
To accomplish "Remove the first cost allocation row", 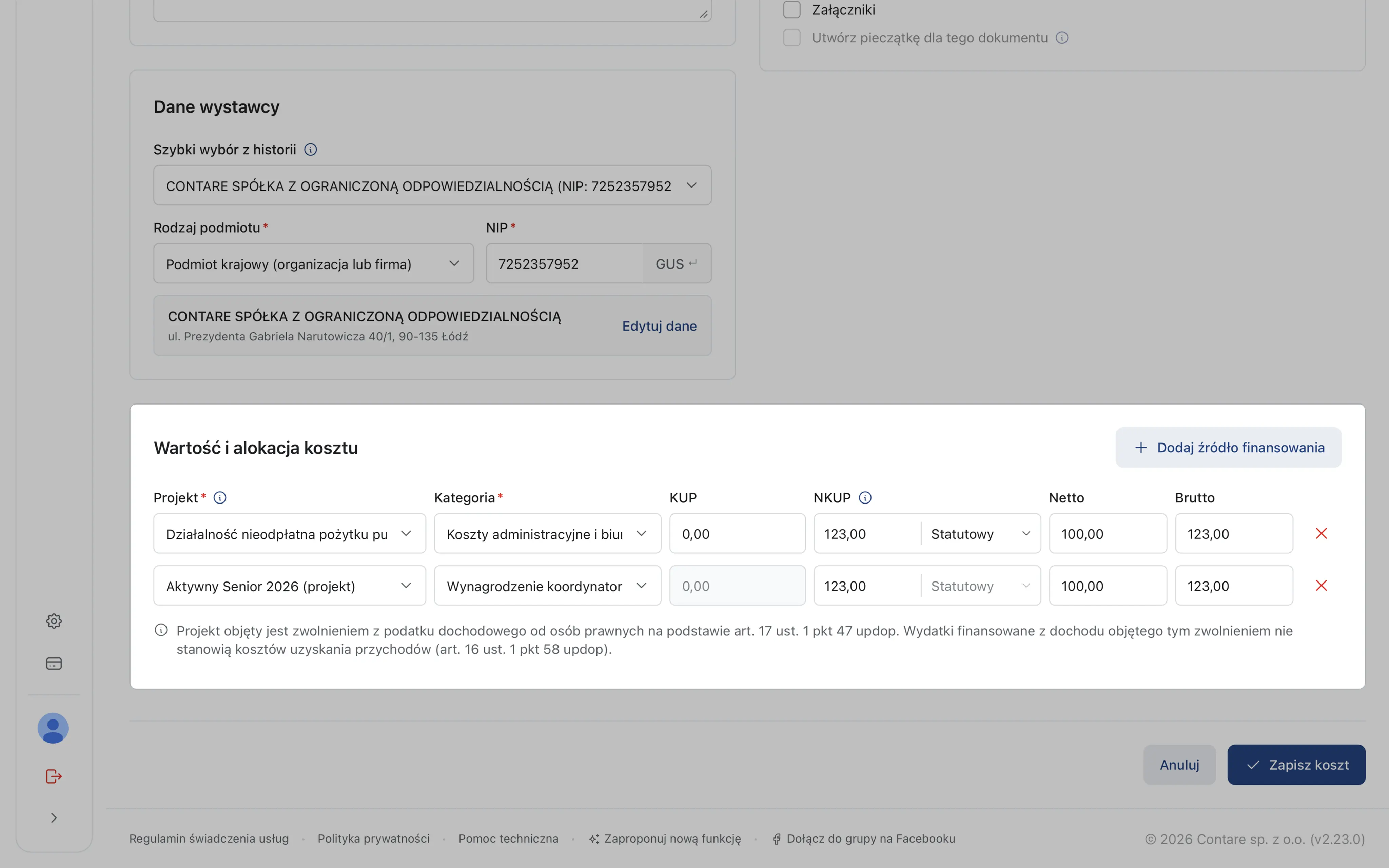I will coord(1321,533).
